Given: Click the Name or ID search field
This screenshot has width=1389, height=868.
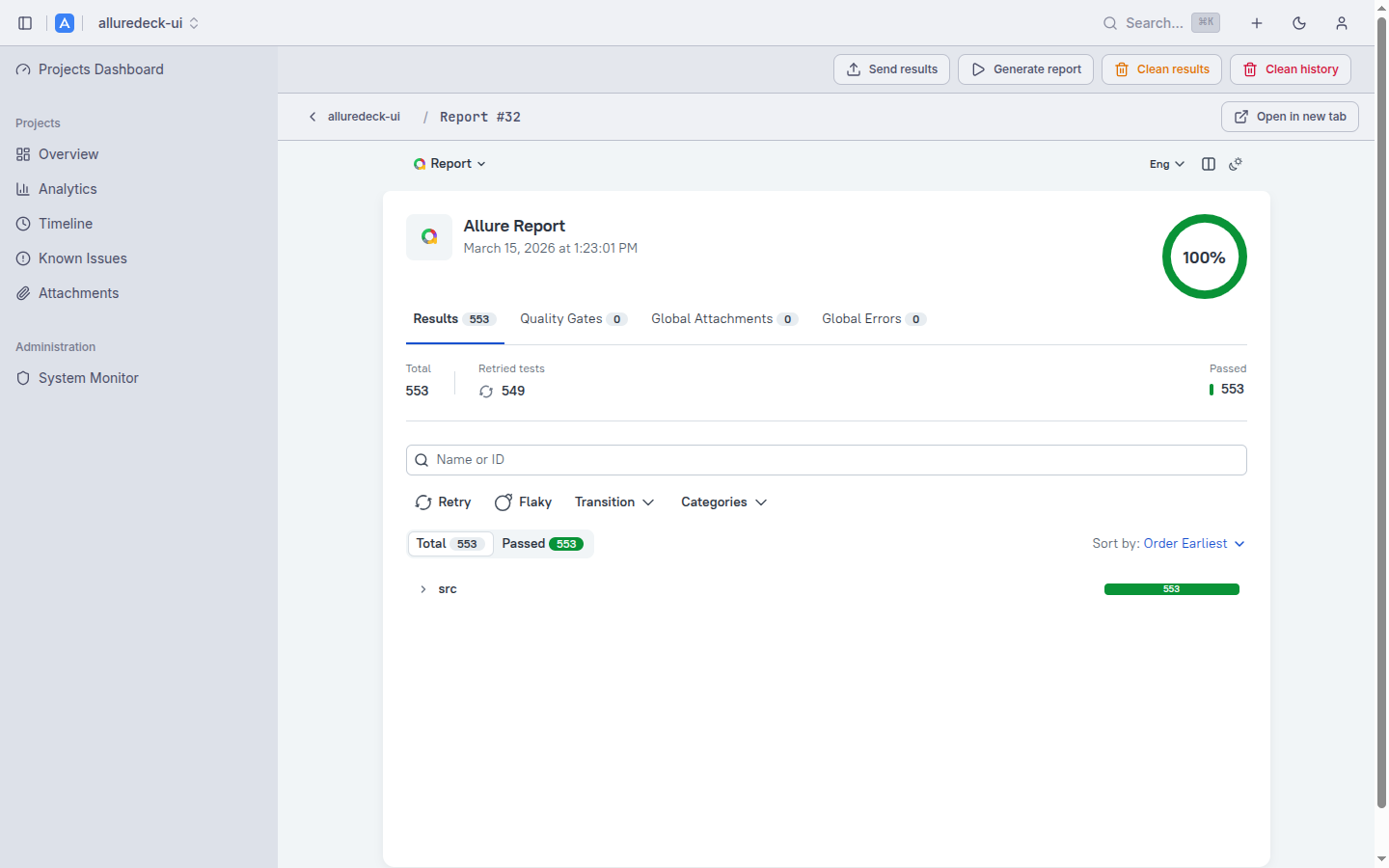Looking at the screenshot, I should pos(827,460).
